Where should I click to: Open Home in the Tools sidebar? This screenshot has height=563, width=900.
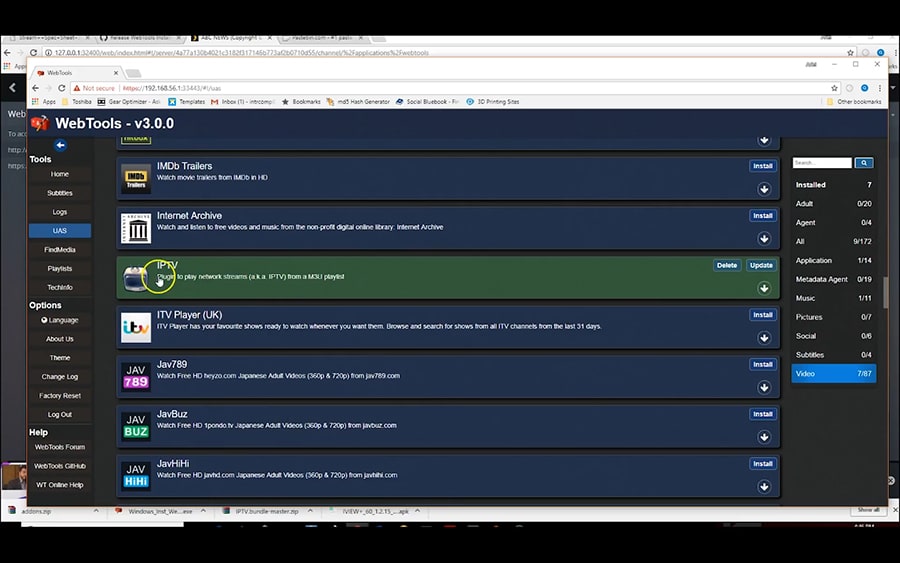click(60, 174)
